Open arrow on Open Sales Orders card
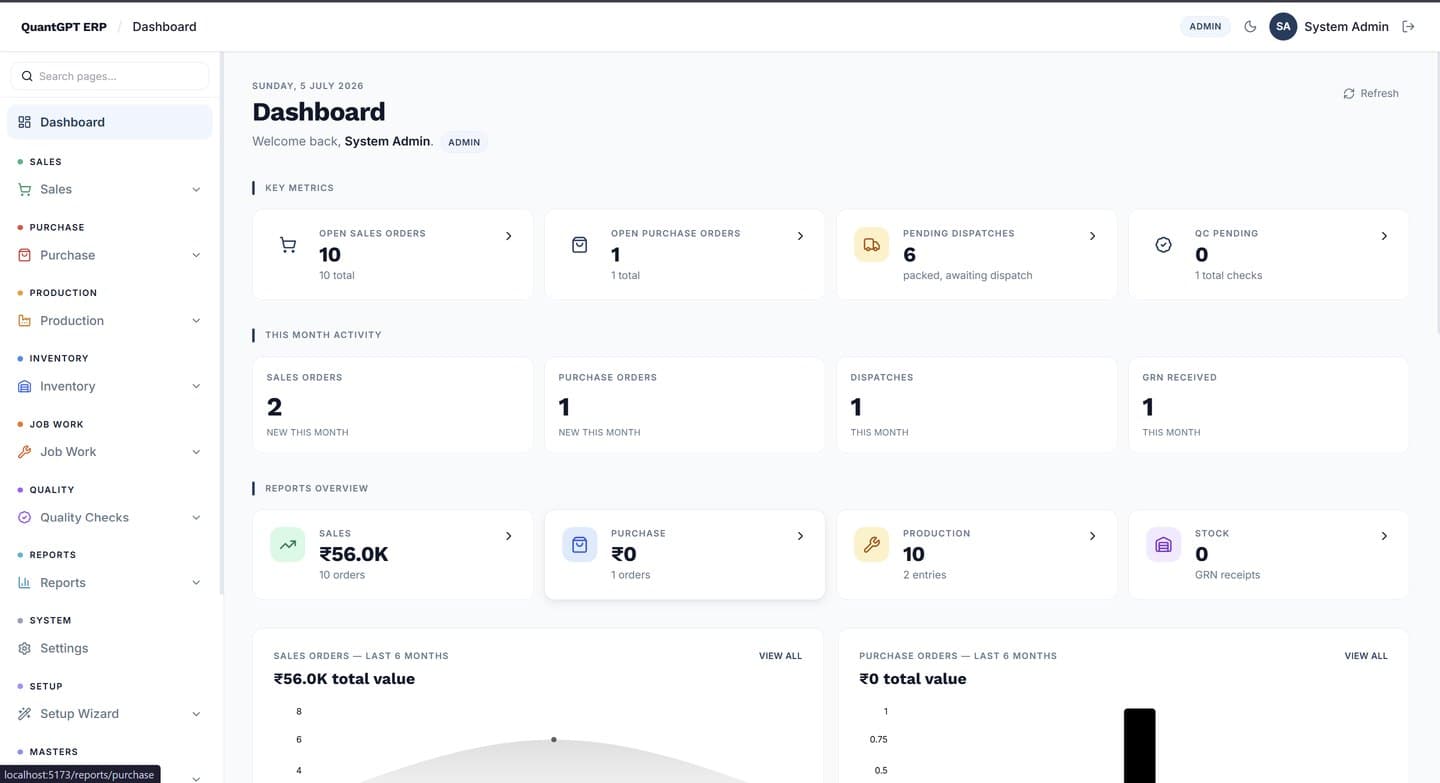Screen dimensions: 1440x783 point(508,236)
